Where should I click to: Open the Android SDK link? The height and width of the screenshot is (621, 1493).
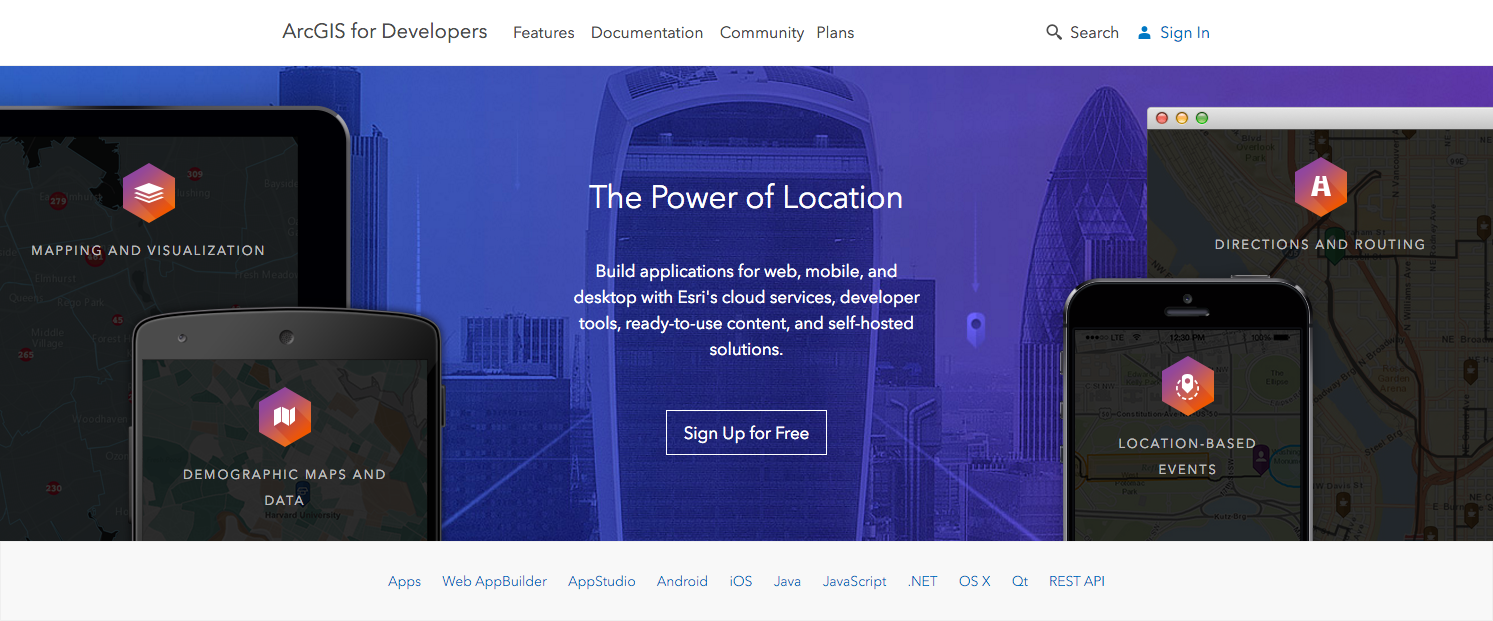click(x=682, y=581)
